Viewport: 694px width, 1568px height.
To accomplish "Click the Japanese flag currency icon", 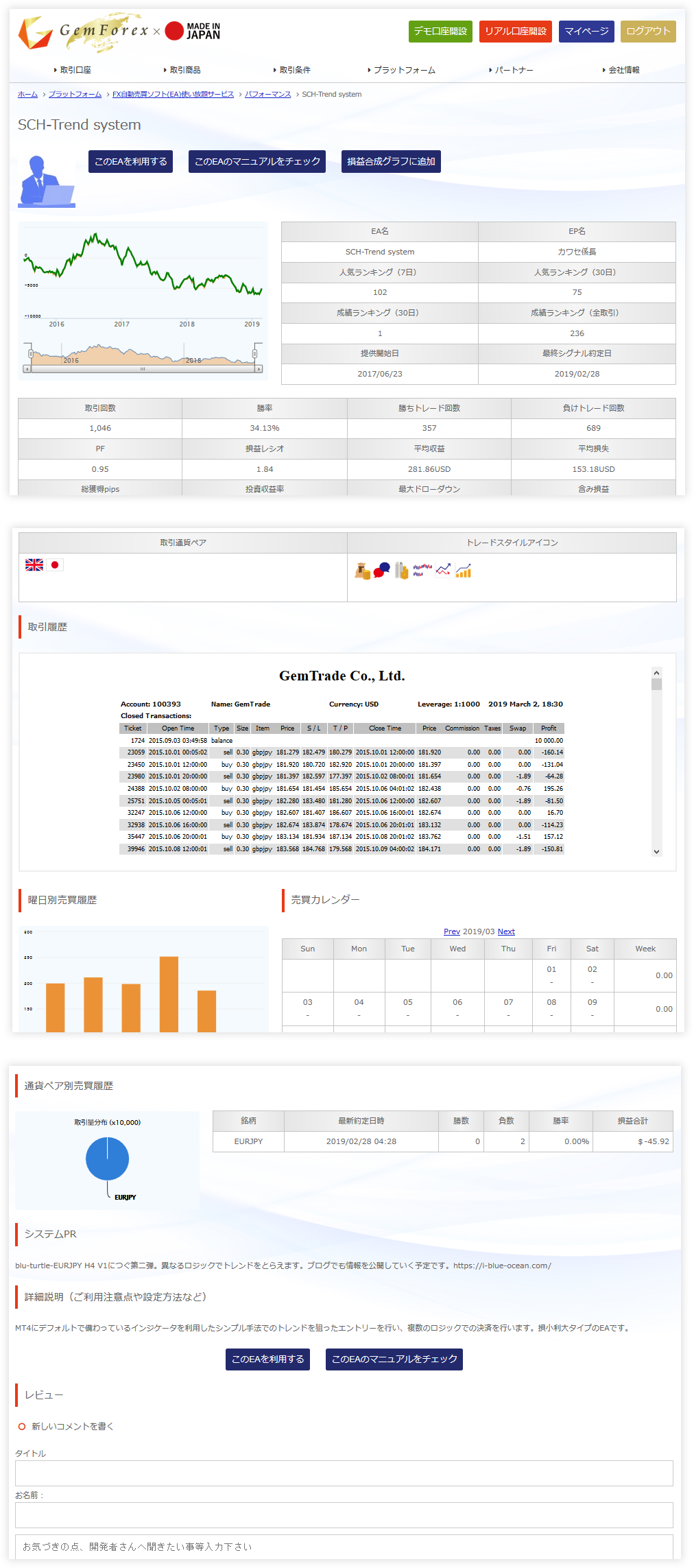I will 55,565.
